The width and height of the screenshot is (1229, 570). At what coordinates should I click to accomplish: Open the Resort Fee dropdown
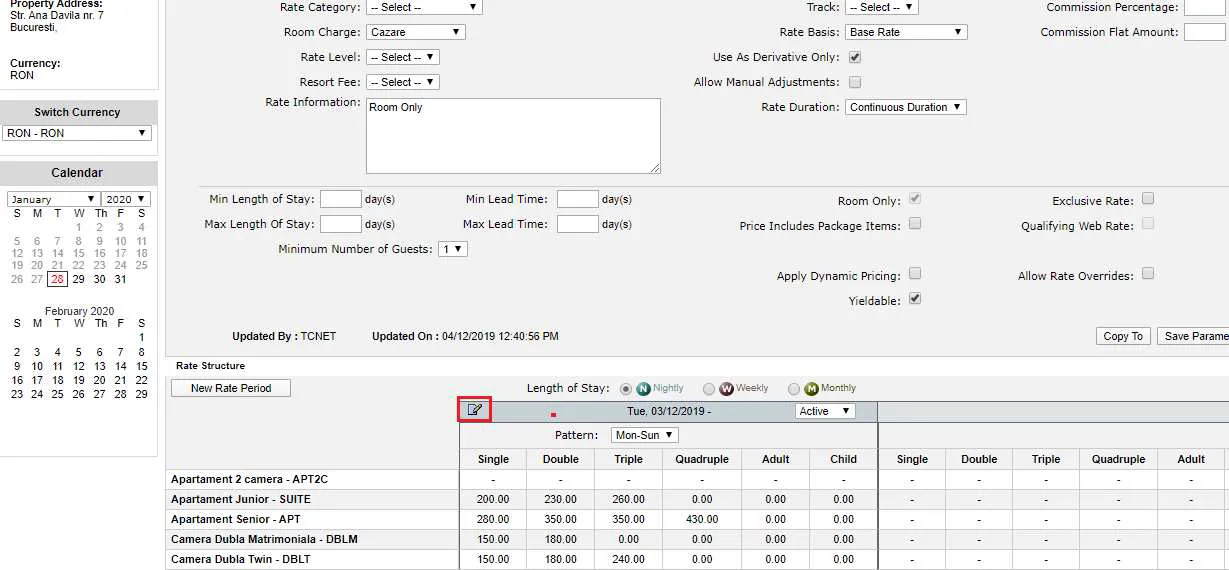(402, 82)
